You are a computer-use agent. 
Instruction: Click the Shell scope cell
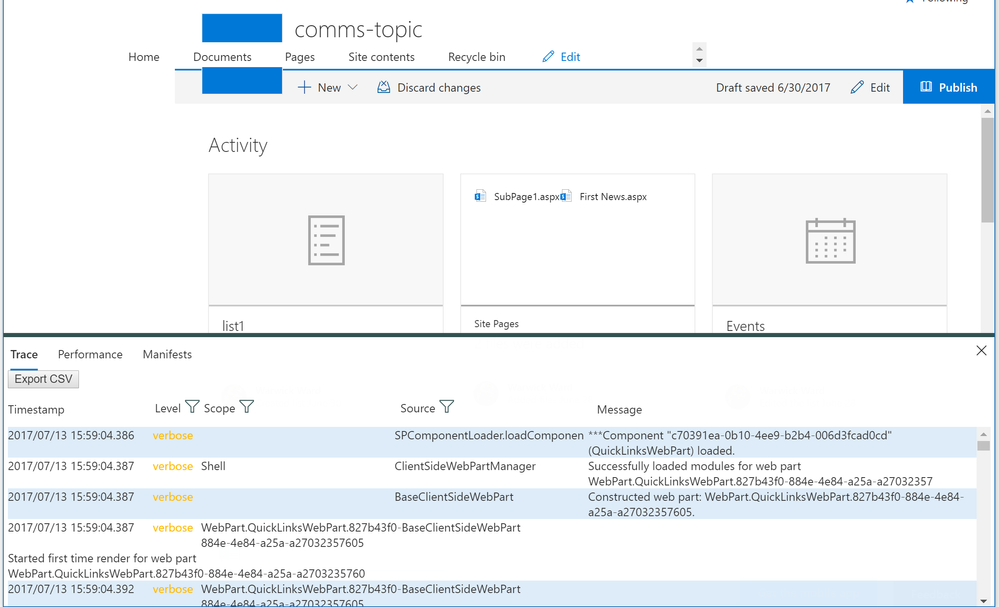point(213,466)
